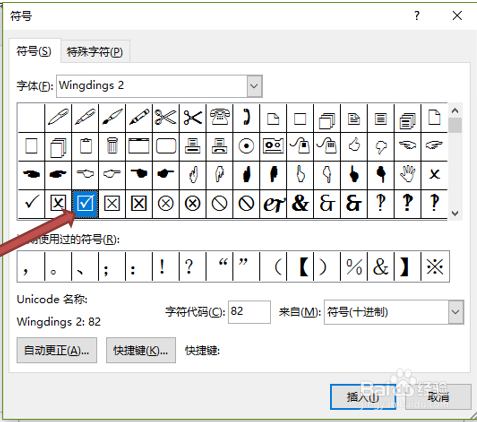Select the empty square symbol in first row
The height and width of the screenshot is (422, 477).
pyautogui.click(x=300, y=118)
